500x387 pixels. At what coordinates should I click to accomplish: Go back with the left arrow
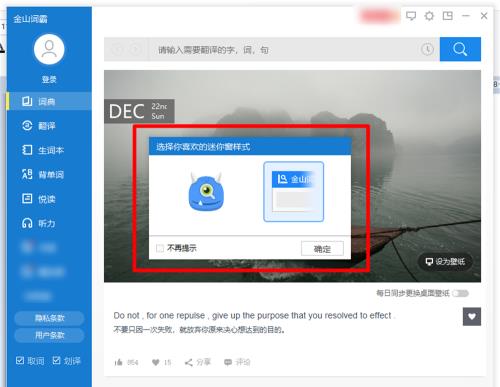(117, 50)
